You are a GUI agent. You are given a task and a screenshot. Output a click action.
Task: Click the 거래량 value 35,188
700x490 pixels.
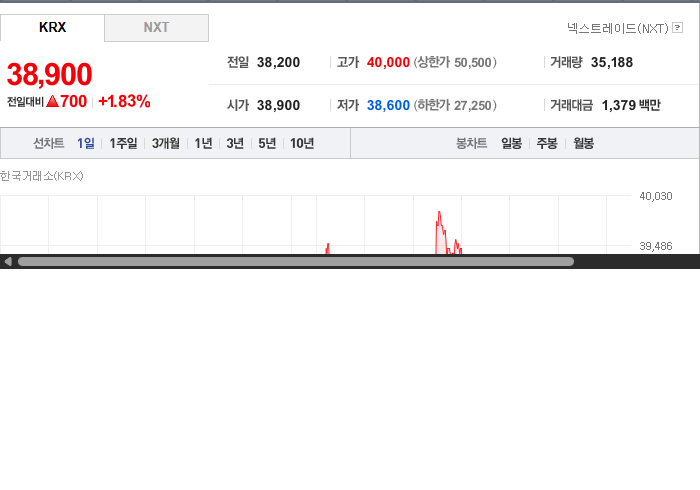(612, 62)
